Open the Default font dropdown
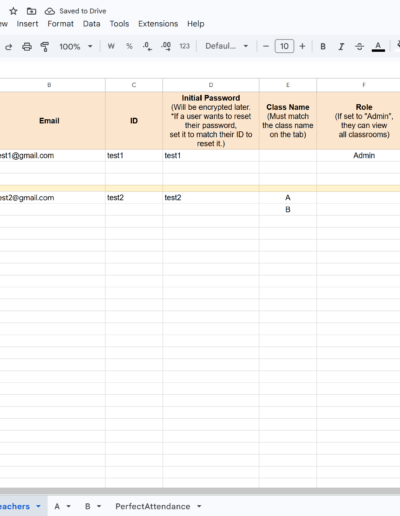This screenshot has width=400, height=516. (x=227, y=46)
